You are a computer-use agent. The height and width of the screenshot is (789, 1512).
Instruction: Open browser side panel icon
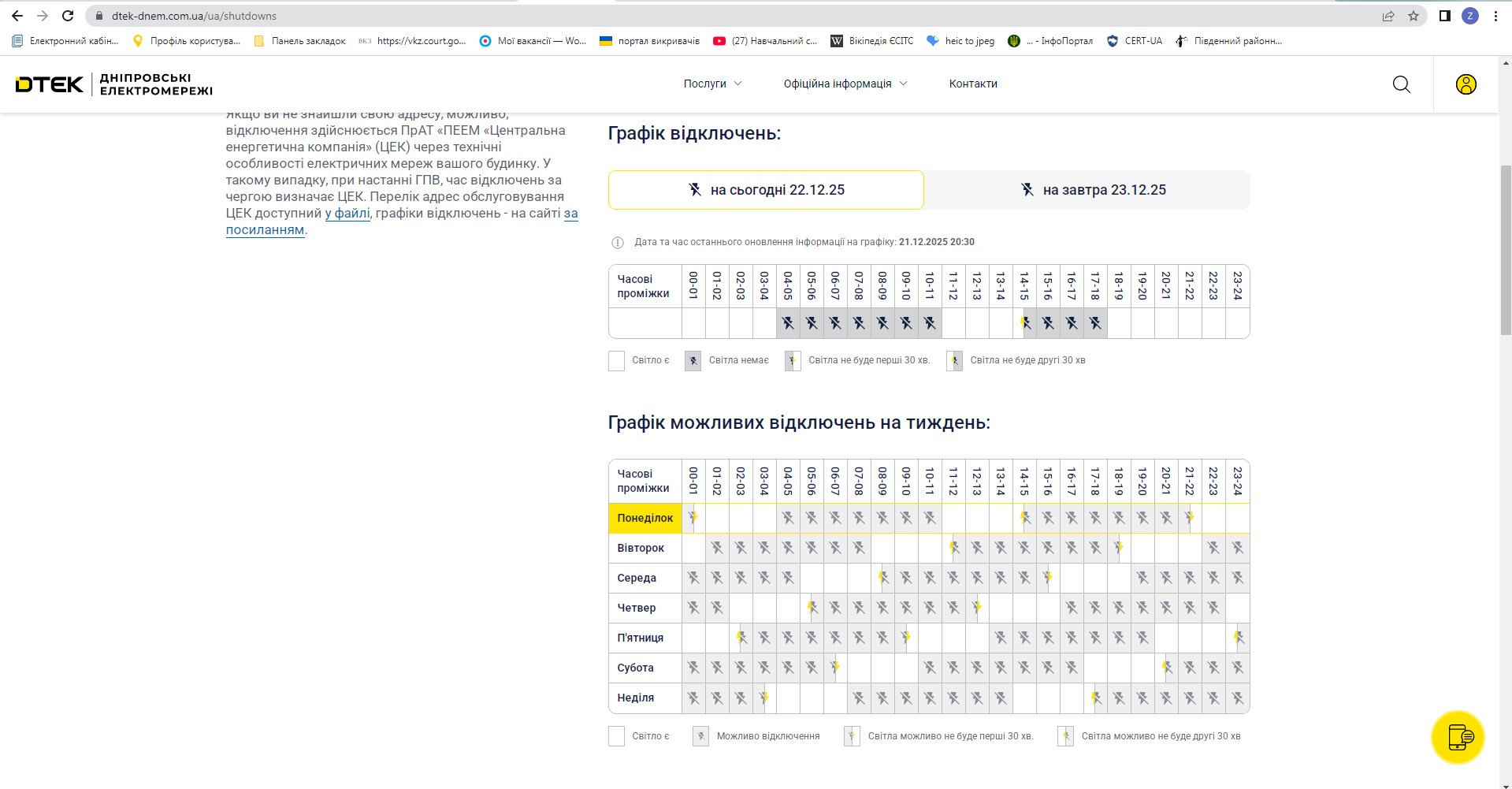point(1444,16)
